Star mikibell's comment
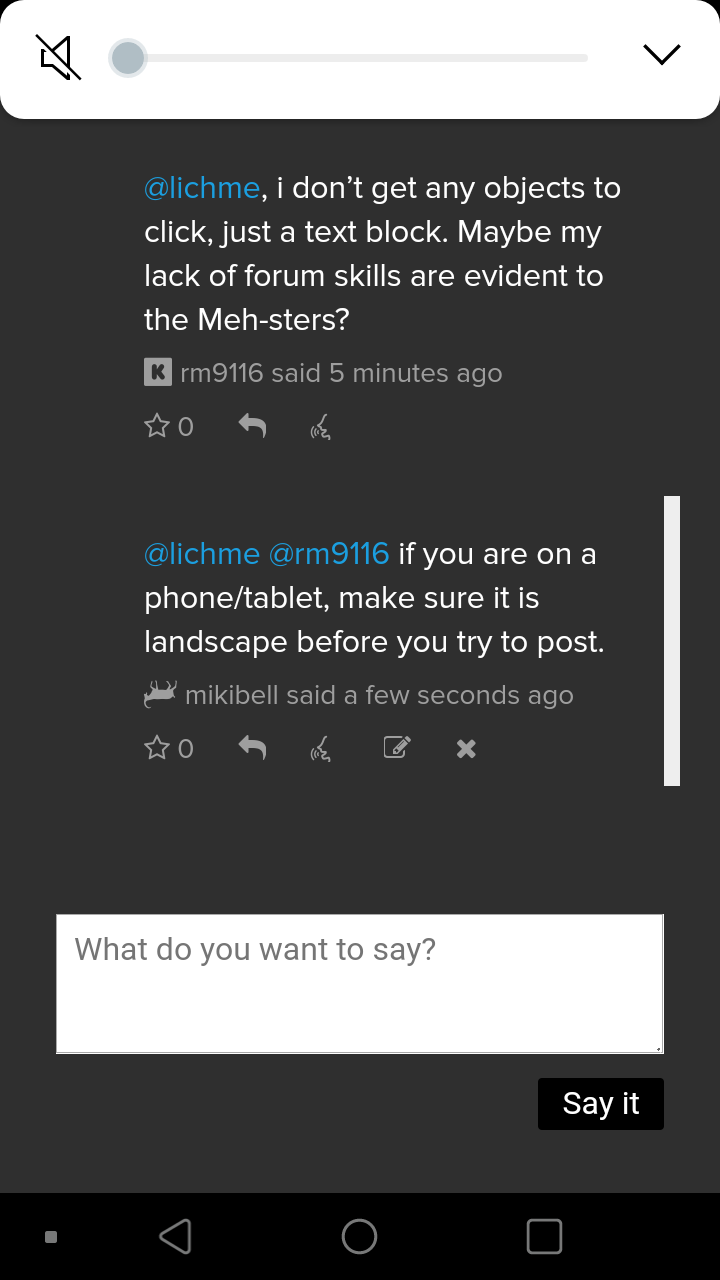This screenshot has width=720, height=1280. 158,749
